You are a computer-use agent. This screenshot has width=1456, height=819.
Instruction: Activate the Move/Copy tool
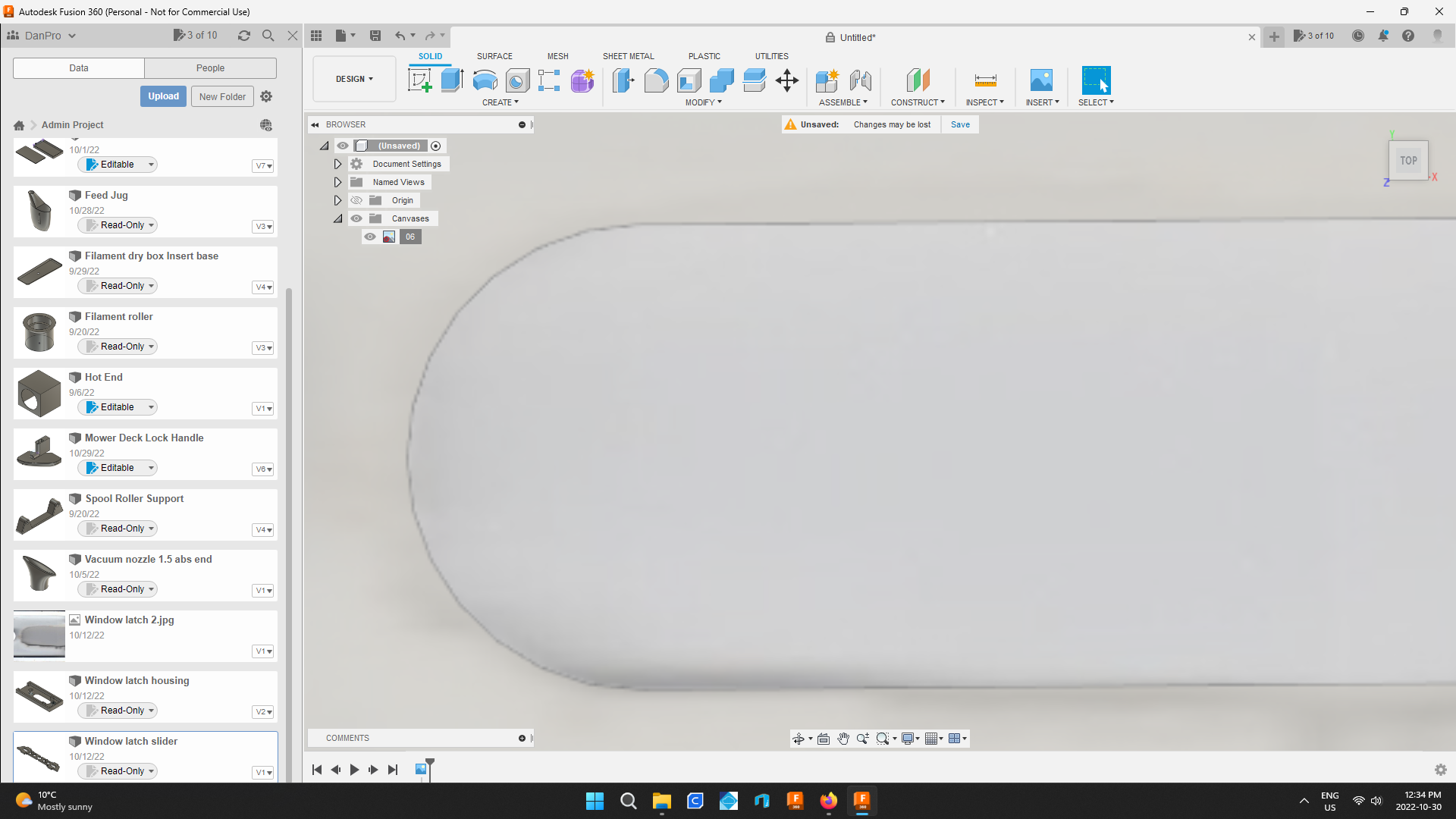click(x=786, y=80)
